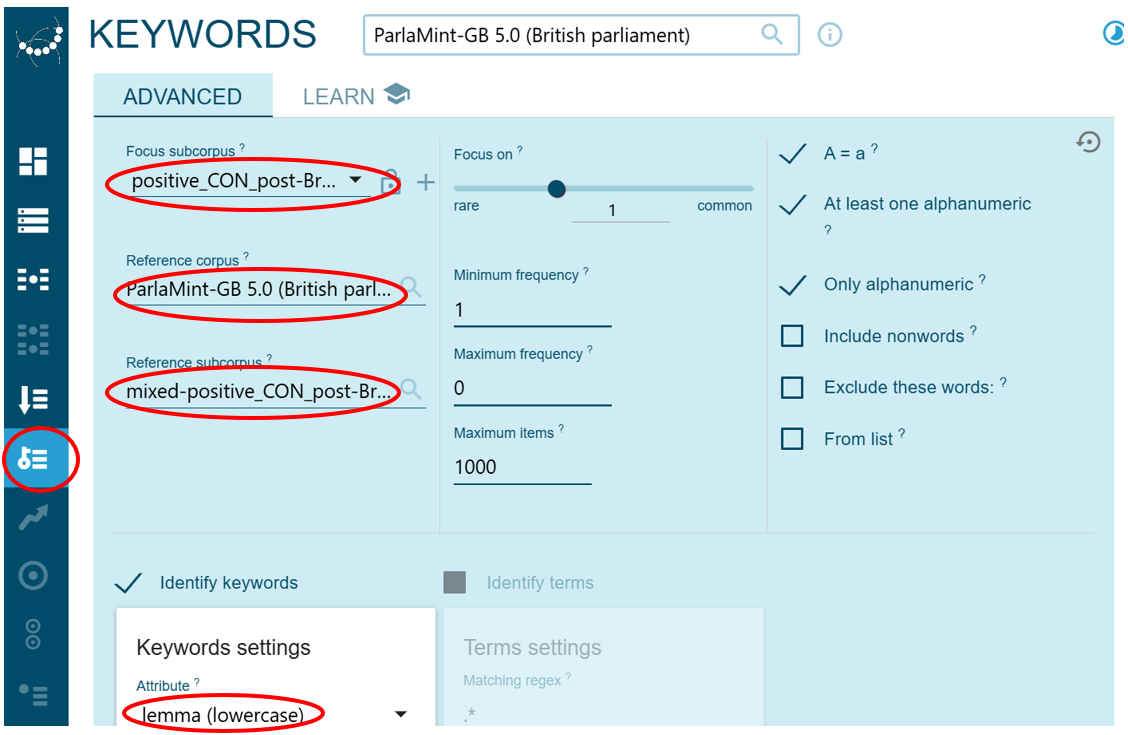Image resolution: width=1128 pixels, height=735 pixels.
Task: Expand the Focus subcorpus dropdown
Action: pyautogui.click(x=355, y=181)
